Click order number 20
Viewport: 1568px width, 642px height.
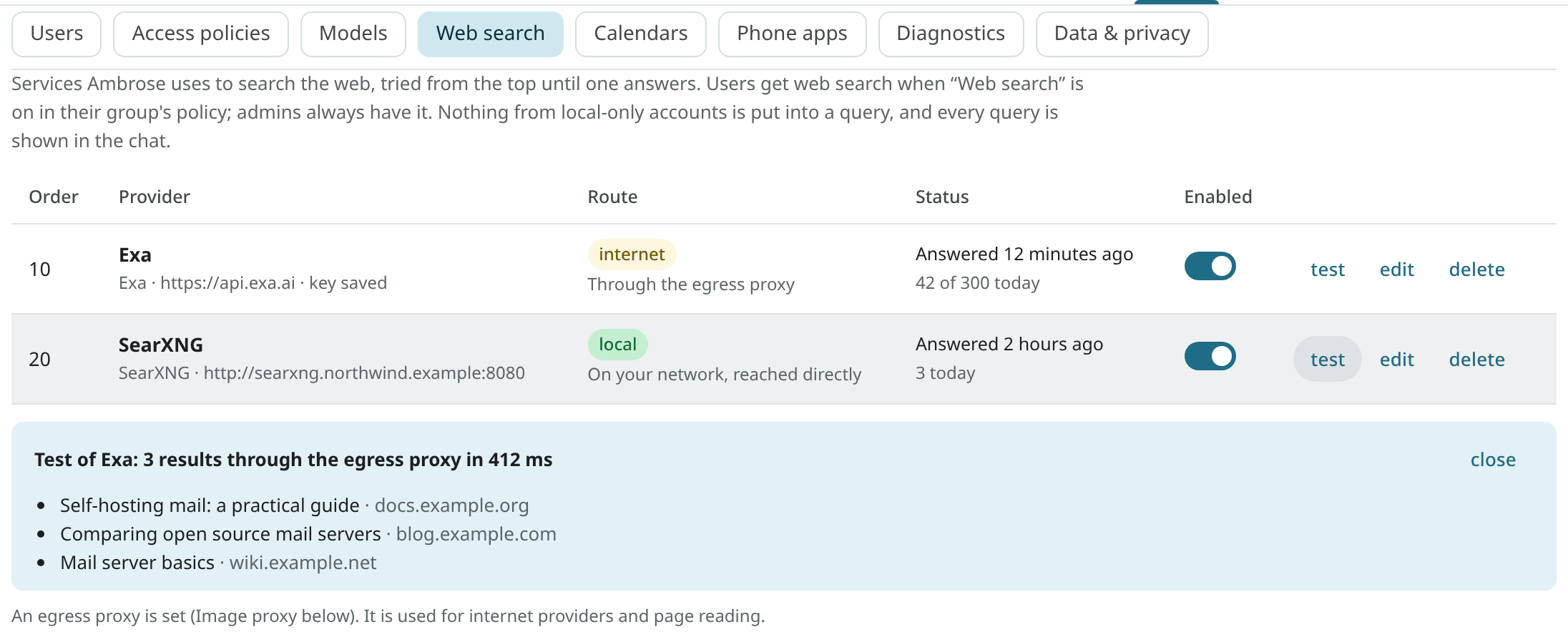pyautogui.click(x=39, y=360)
